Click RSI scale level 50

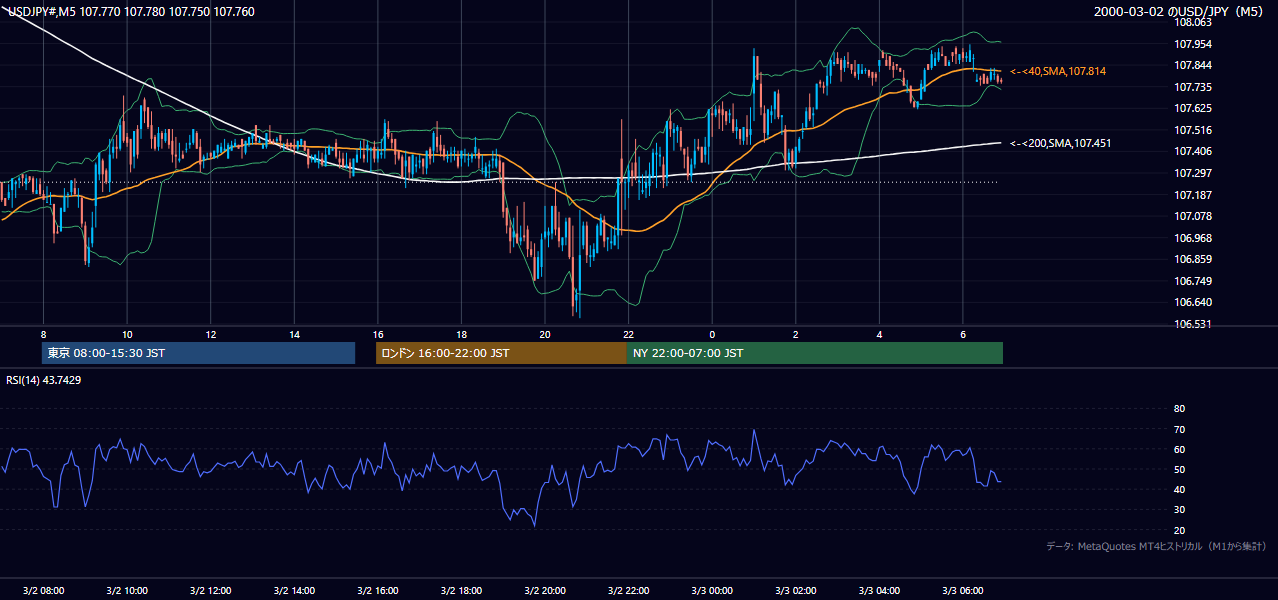(x=1179, y=469)
